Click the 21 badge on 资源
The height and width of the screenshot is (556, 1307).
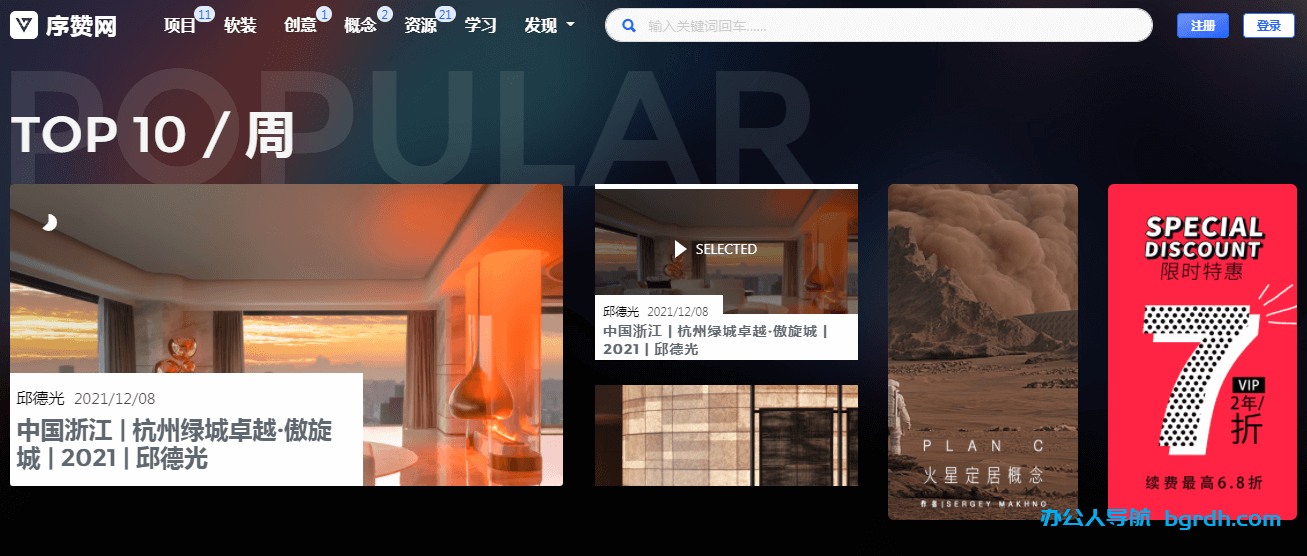tap(445, 14)
